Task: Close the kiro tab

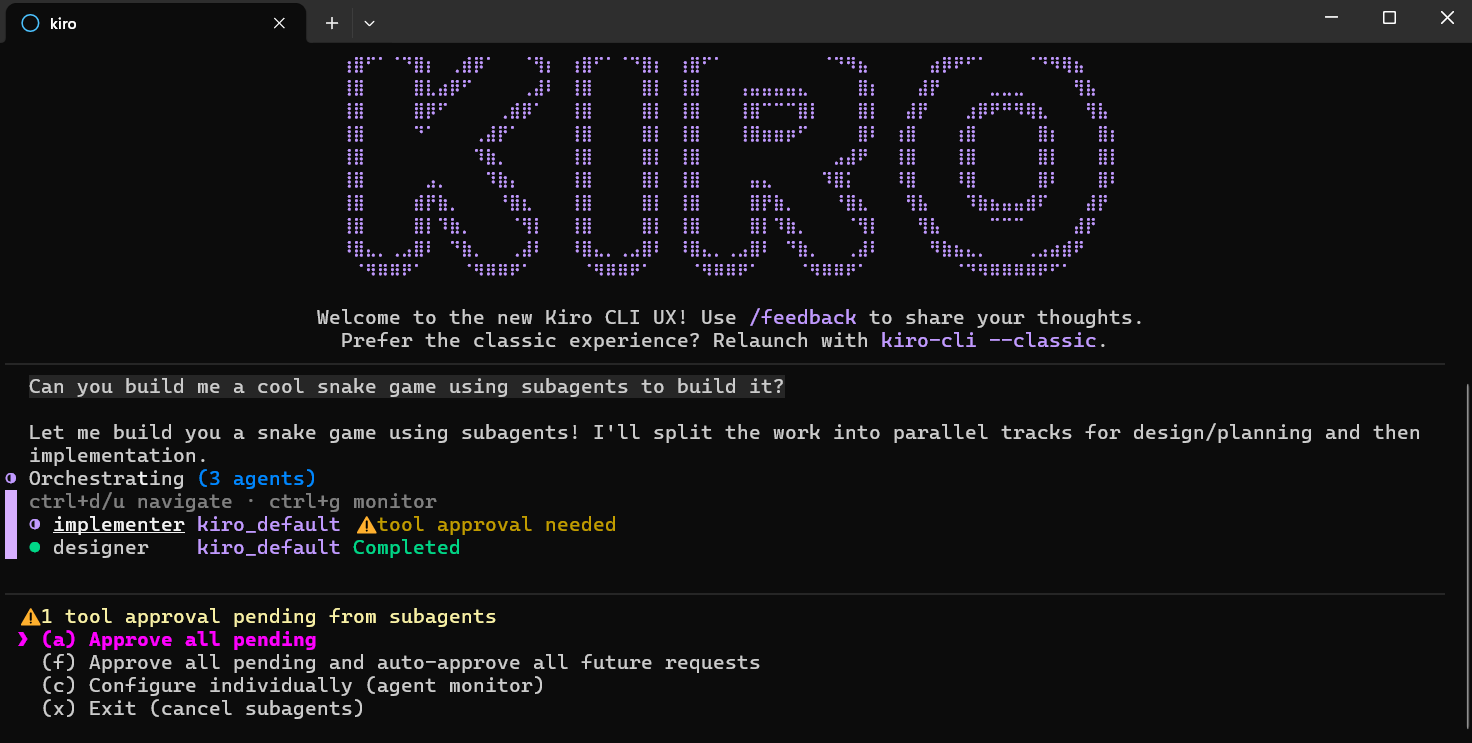Action: [x=279, y=23]
